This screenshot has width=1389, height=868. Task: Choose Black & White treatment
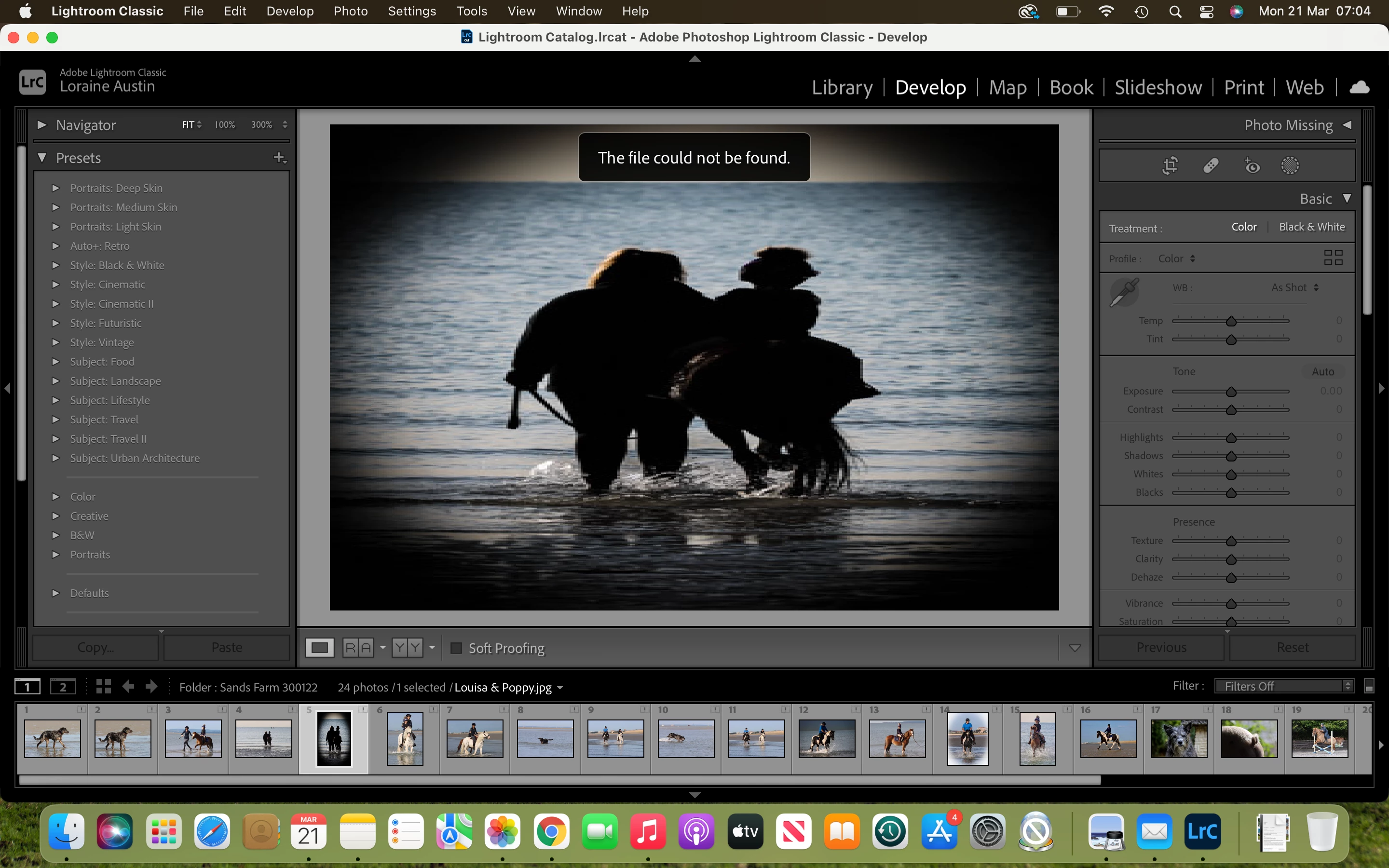tap(1311, 227)
